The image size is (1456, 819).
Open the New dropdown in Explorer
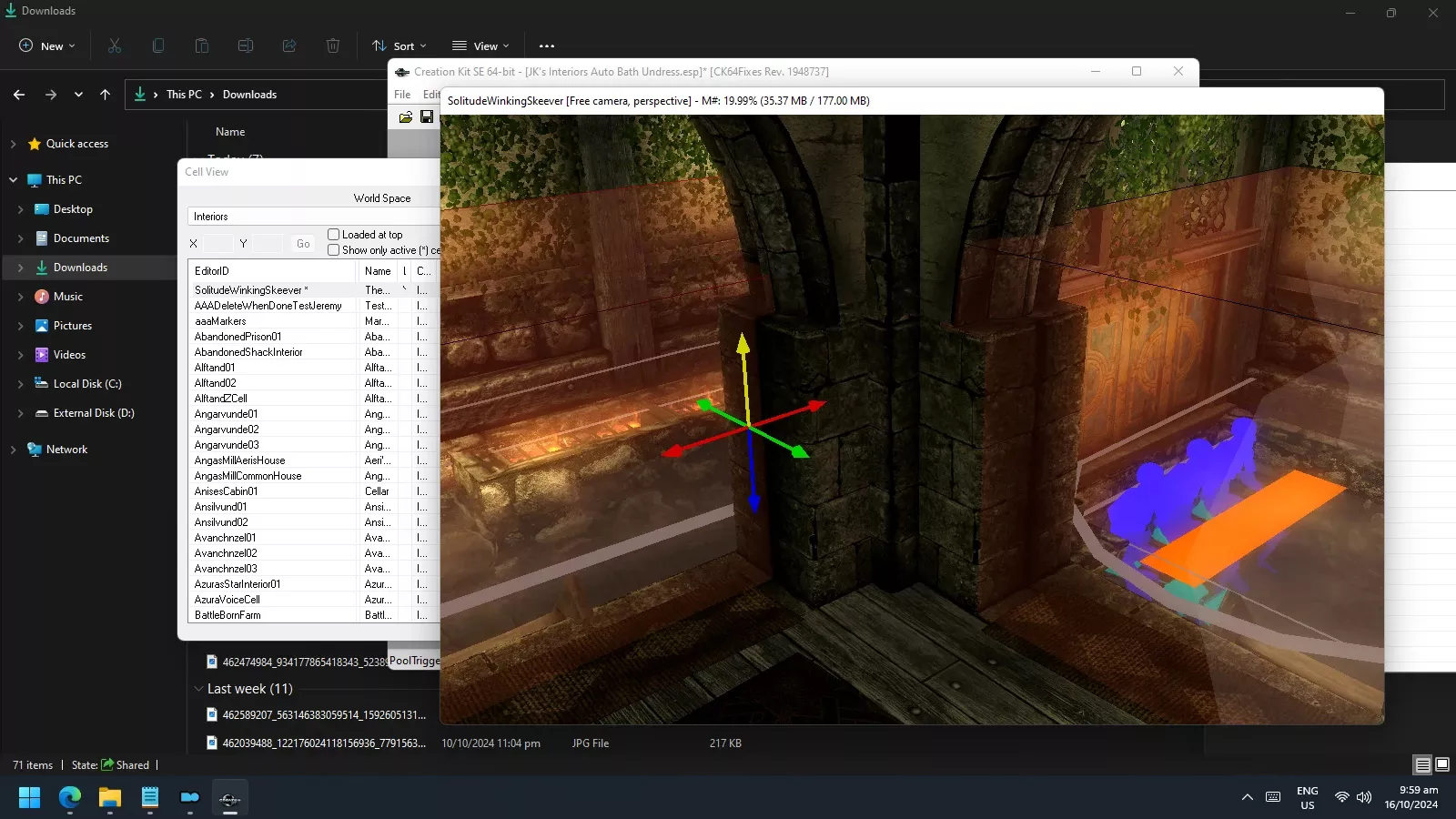(47, 45)
